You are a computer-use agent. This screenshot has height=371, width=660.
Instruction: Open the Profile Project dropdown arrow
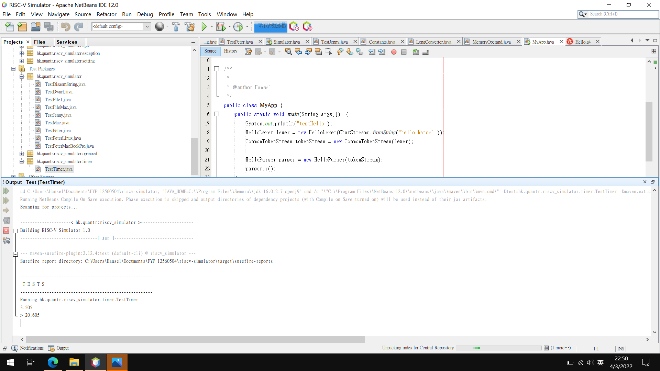point(247,27)
